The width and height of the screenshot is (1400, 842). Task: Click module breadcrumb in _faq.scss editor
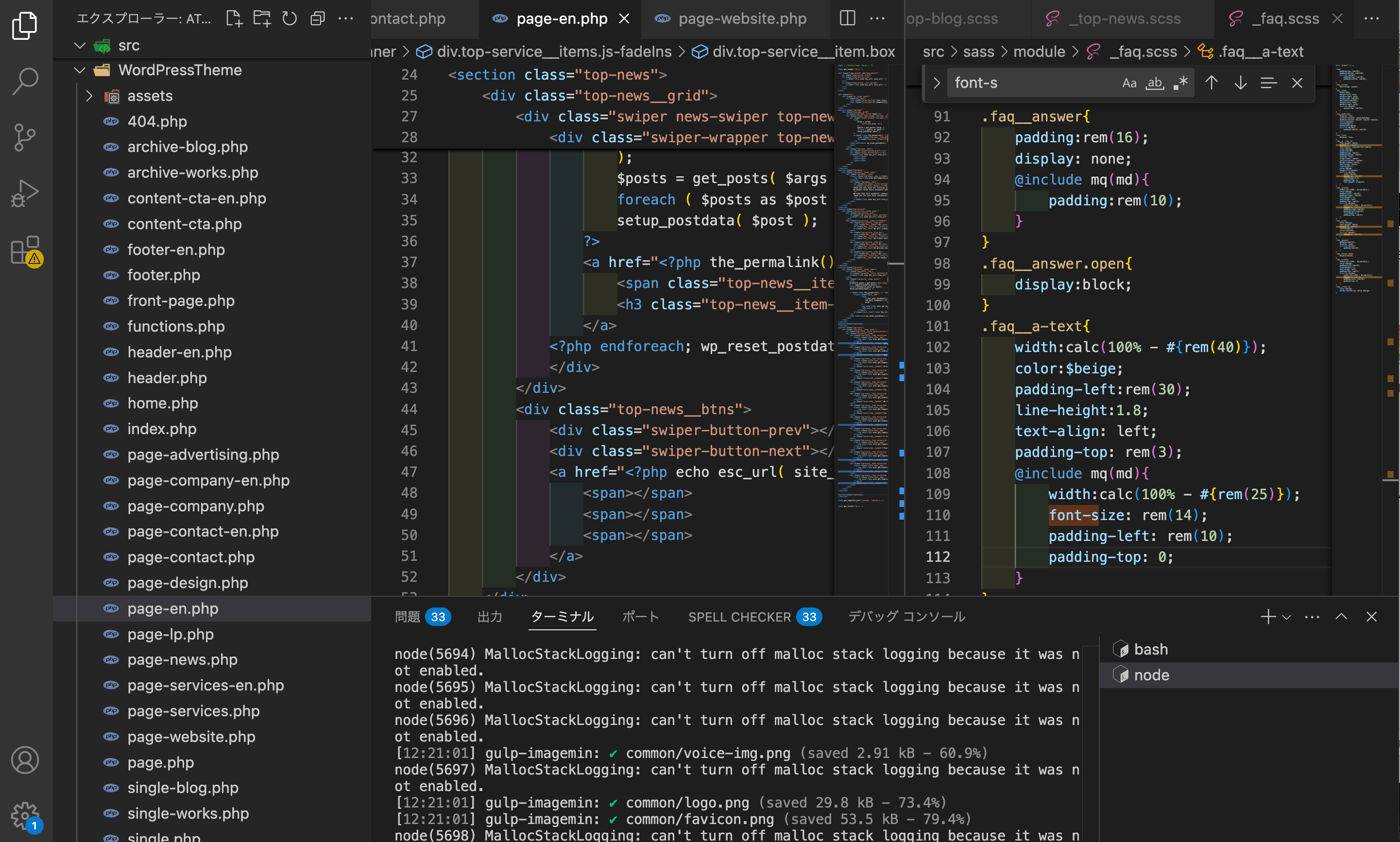pos(1039,51)
